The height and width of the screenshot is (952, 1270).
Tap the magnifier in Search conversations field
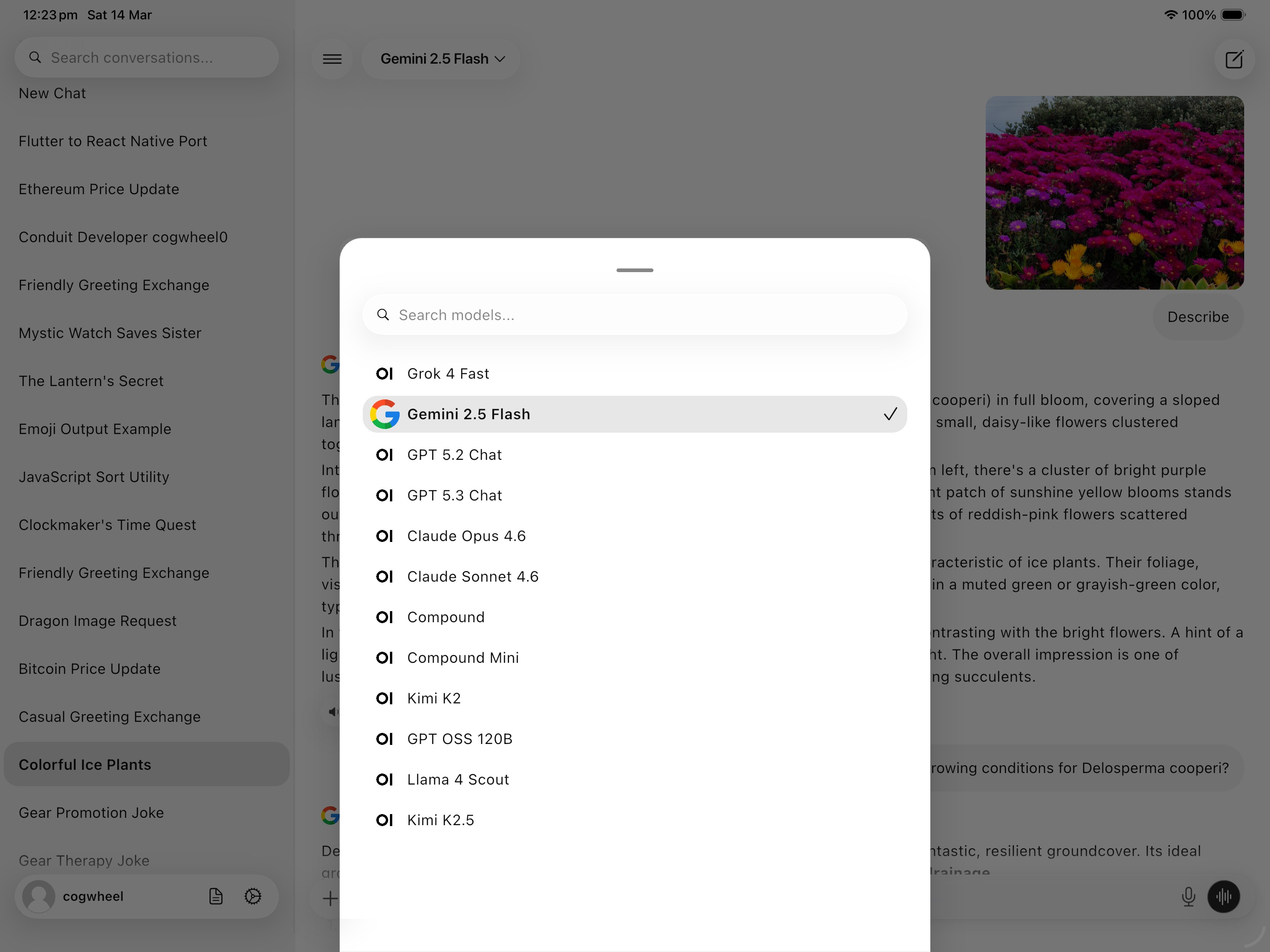click(x=35, y=57)
